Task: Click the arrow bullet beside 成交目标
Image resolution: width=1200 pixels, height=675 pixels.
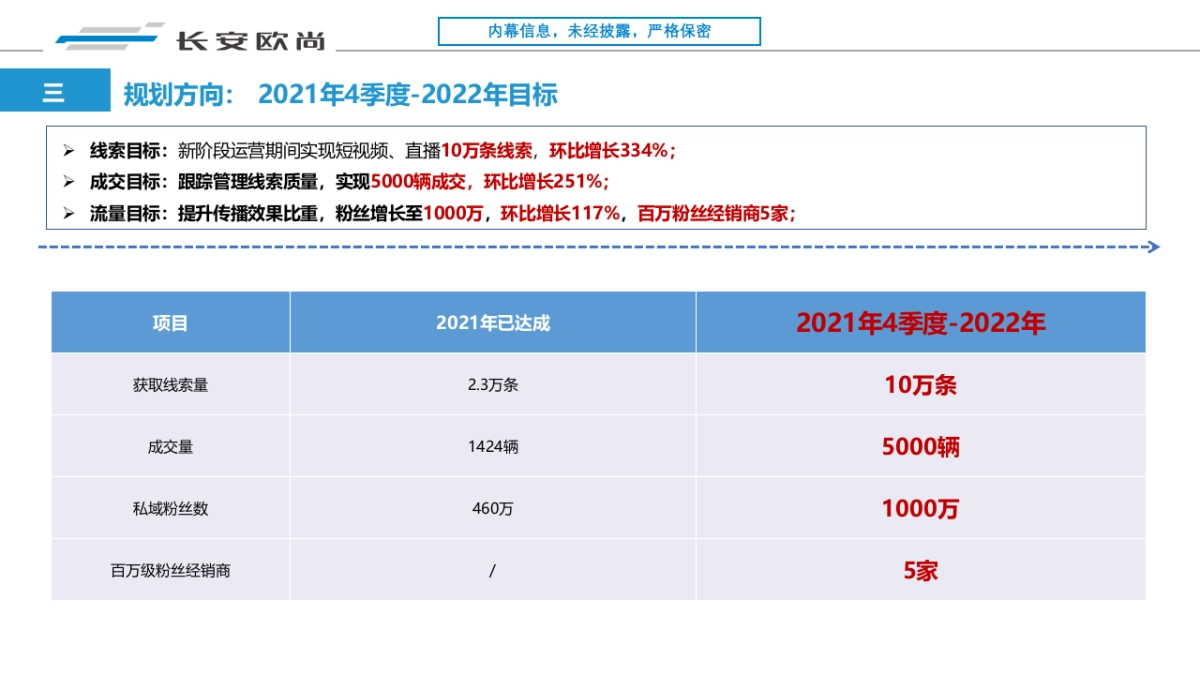Action: click(68, 183)
